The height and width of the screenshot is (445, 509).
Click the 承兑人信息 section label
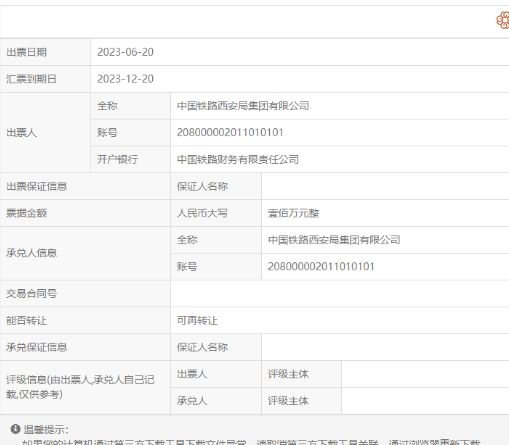pos(31,253)
